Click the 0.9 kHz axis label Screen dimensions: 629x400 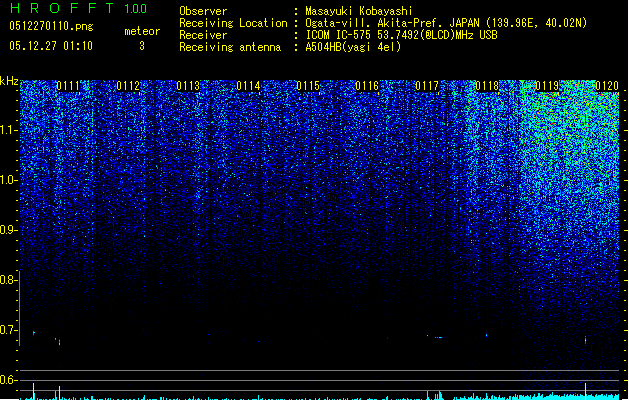8,230
